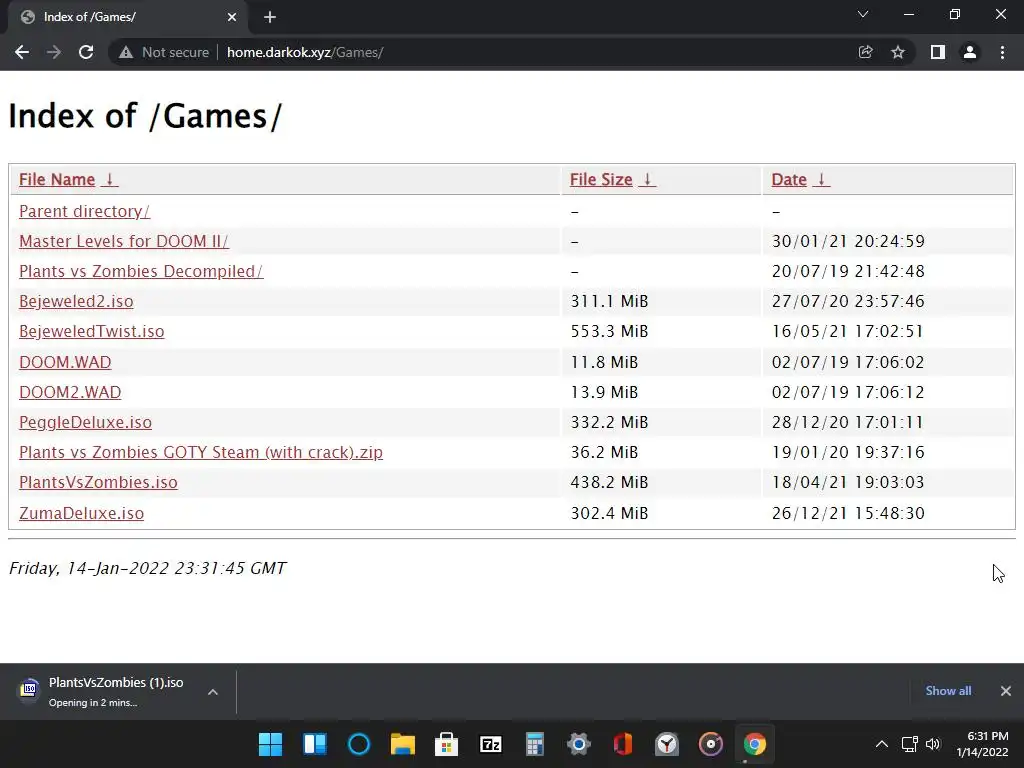Open Cortana circle icon in taskbar

coord(359,744)
